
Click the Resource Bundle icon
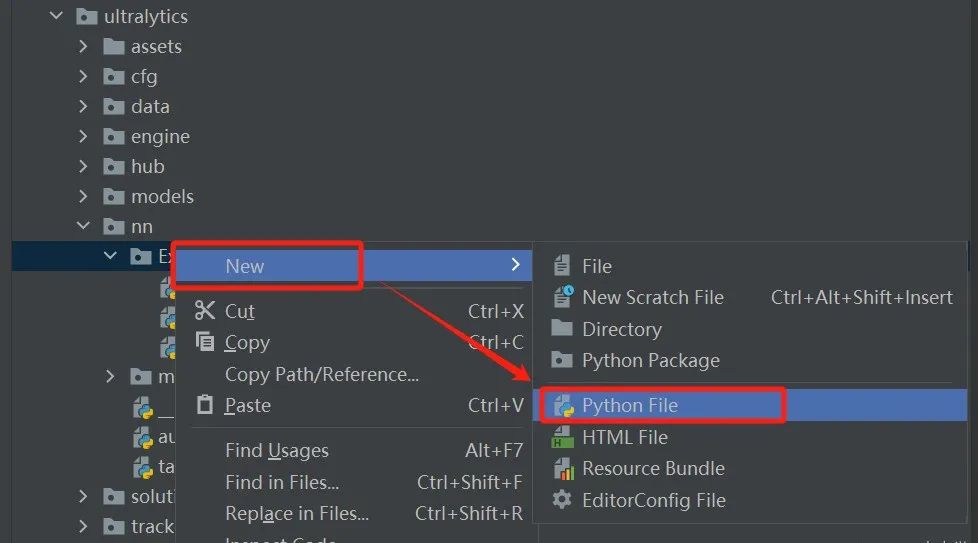(x=563, y=469)
